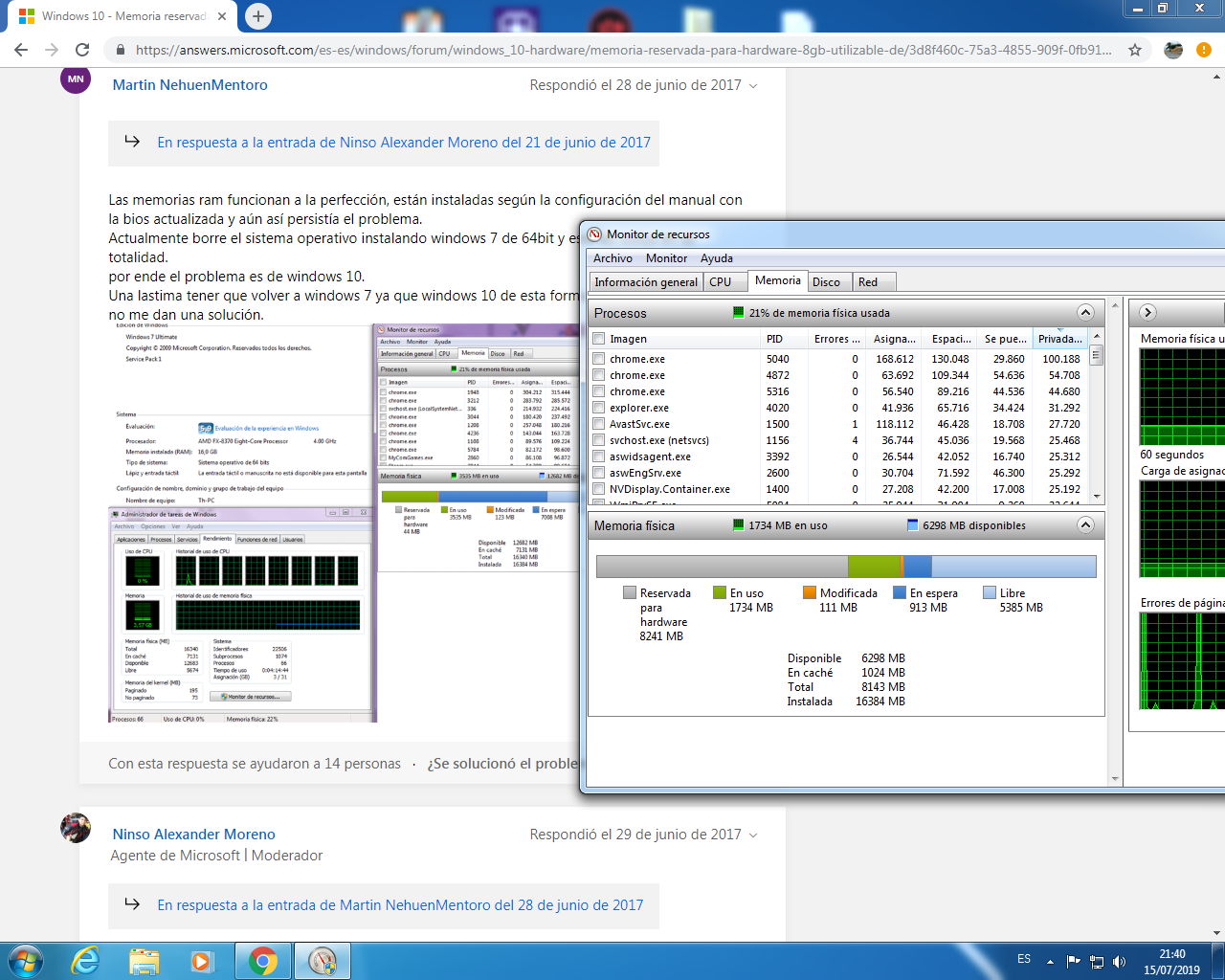Open the Action Center flag icon
The height and width of the screenshot is (980, 1225).
[x=1074, y=961]
